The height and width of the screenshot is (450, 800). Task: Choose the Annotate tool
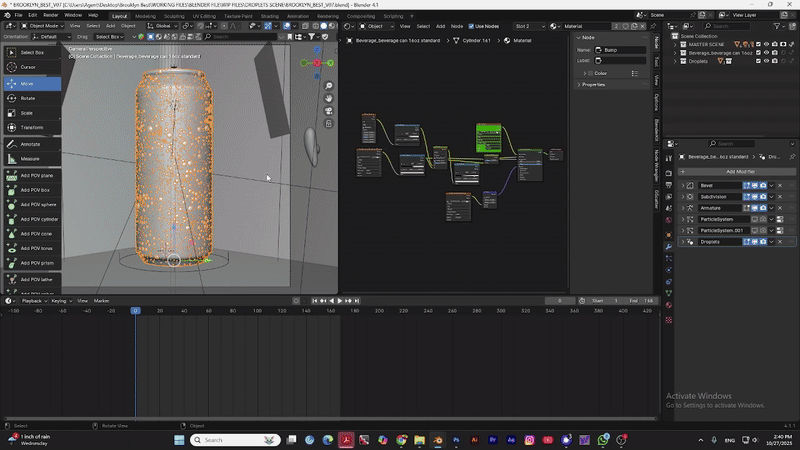tap(31, 144)
